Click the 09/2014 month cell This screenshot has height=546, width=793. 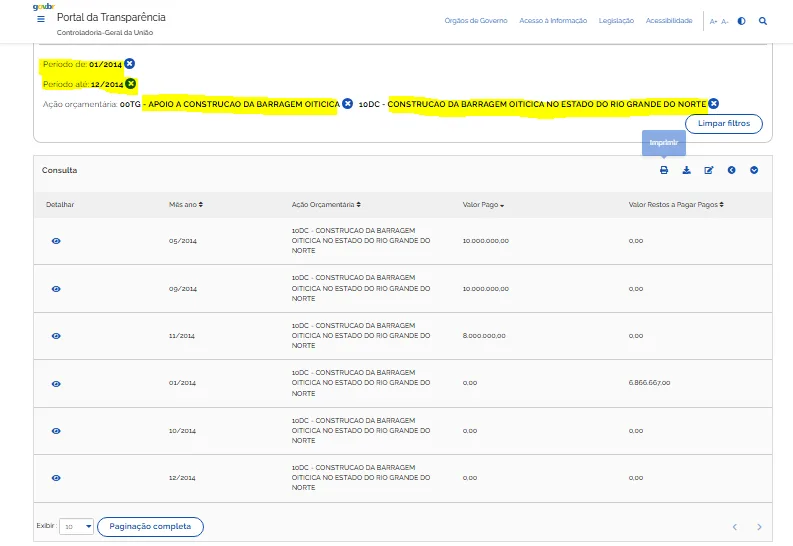[183, 289]
